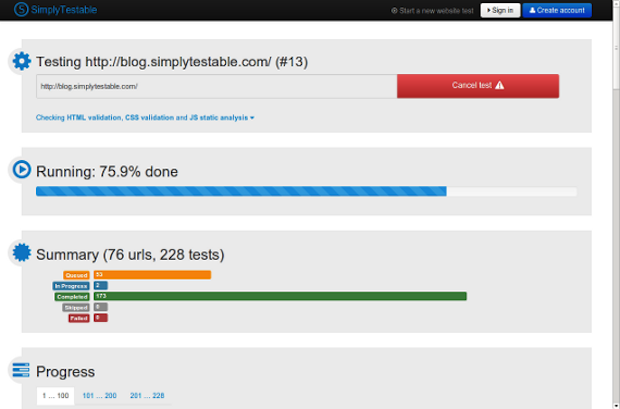This screenshot has width=620, height=409.
Task: Click the page vertical scrollbar
Action: (616, 204)
